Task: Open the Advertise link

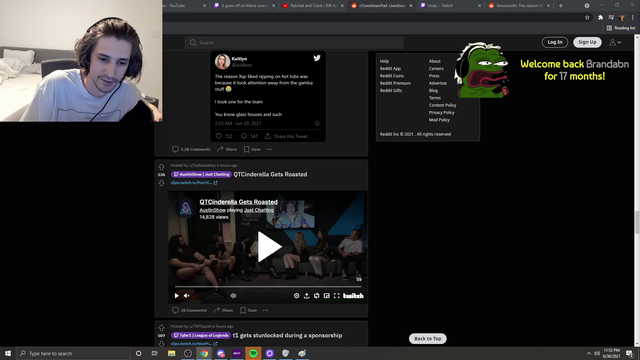Action: click(438, 83)
